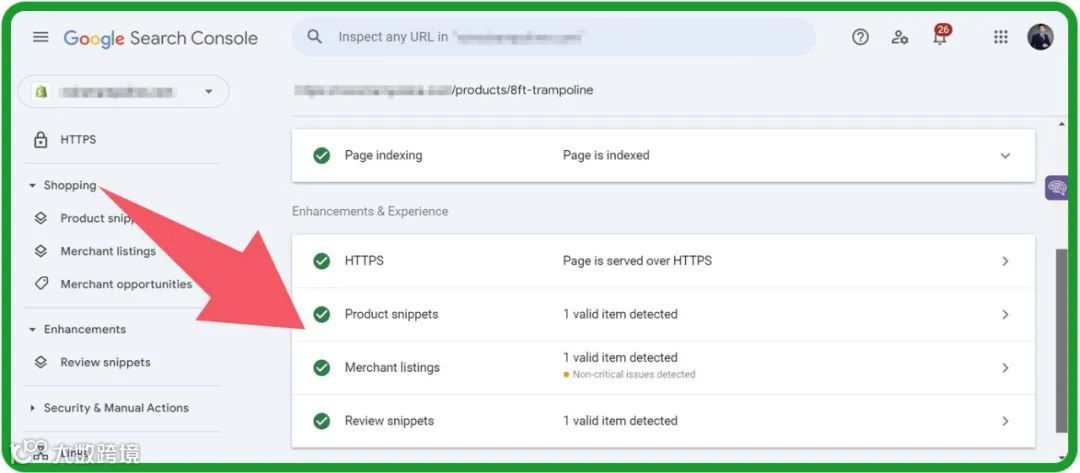The height and width of the screenshot is (473, 1080).
Task: Click the Google Search Console logo
Action: 160,38
